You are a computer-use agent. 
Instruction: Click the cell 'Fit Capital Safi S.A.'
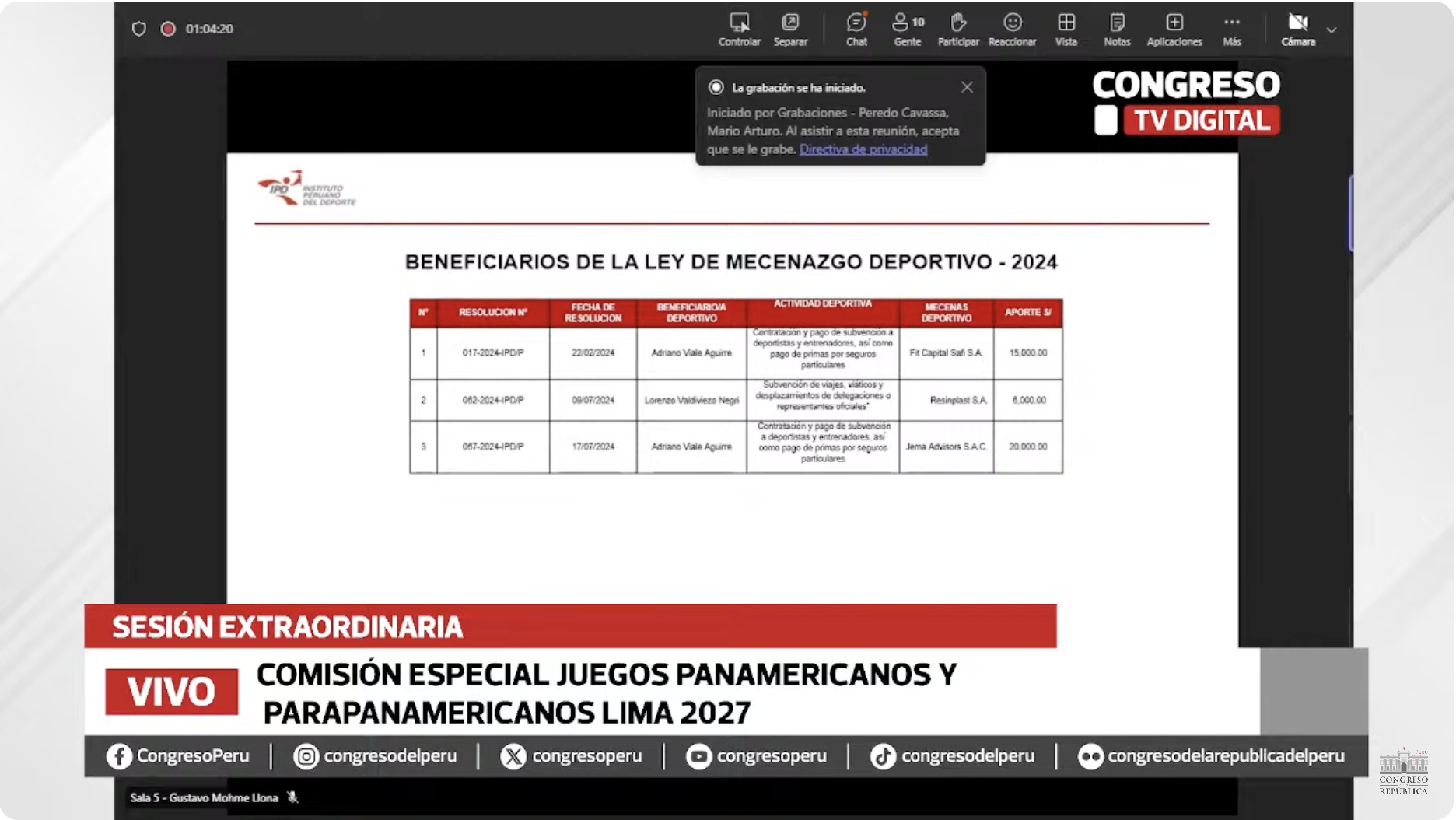[947, 353]
